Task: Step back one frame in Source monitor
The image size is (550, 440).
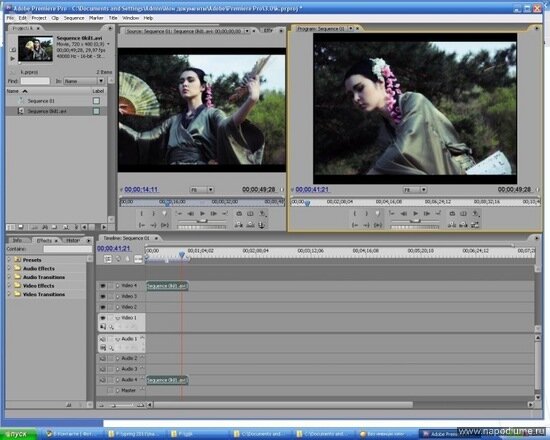Action: click(190, 213)
